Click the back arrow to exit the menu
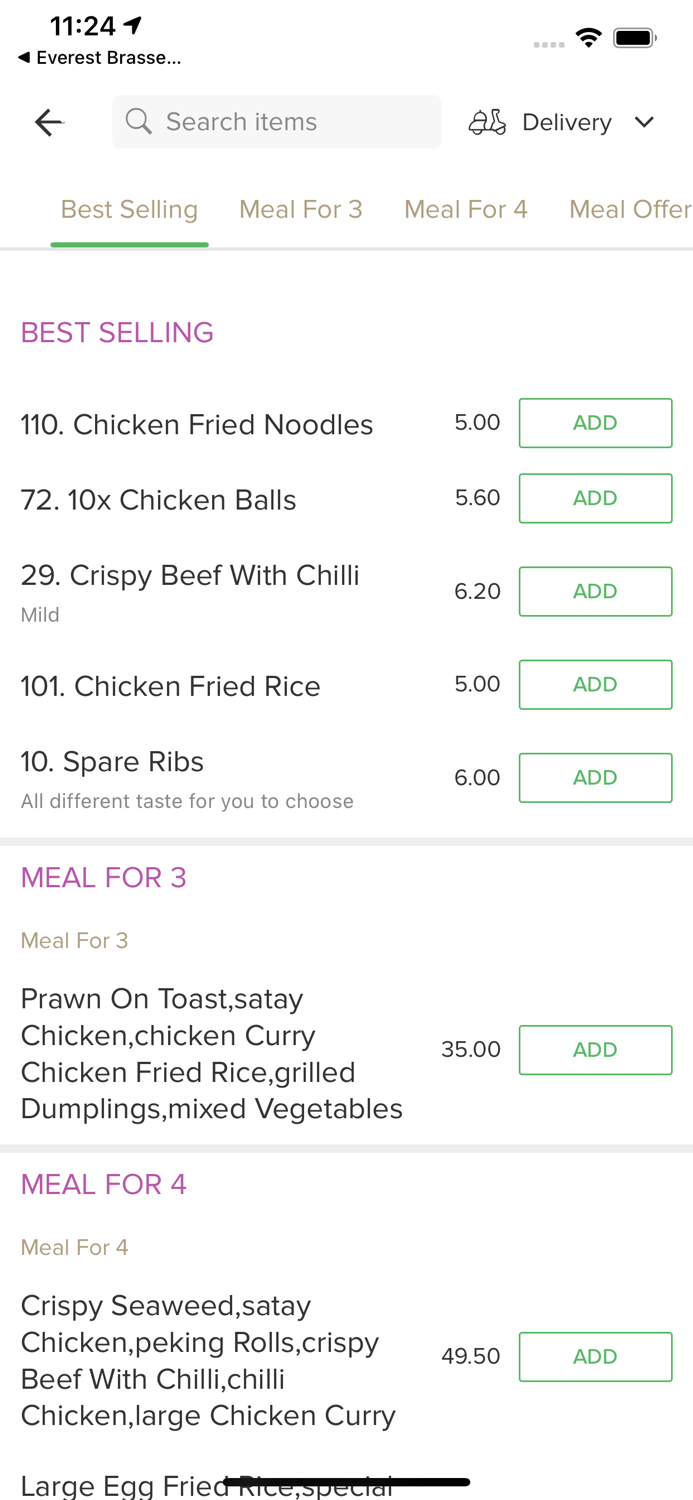693x1500 pixels. click(x=47, y=121)
